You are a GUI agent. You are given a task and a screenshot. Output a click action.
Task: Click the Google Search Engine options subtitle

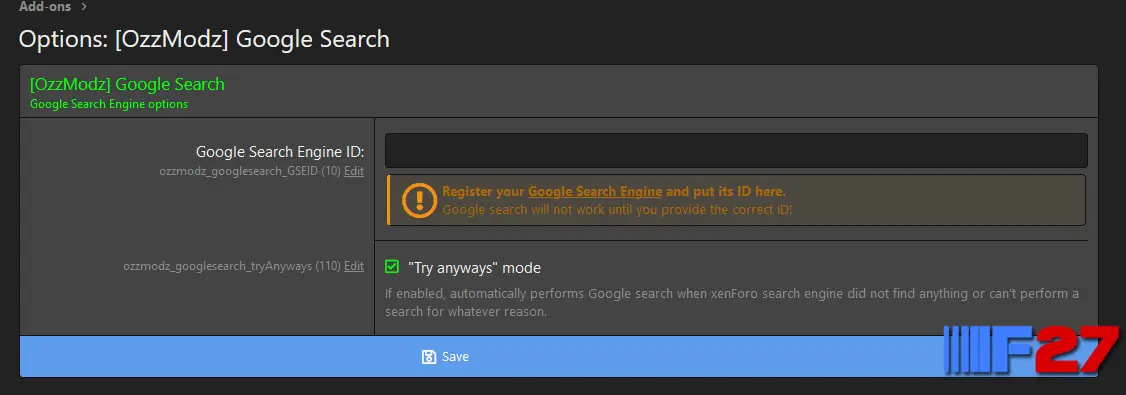pyautogui.click(x=108, y=104)
